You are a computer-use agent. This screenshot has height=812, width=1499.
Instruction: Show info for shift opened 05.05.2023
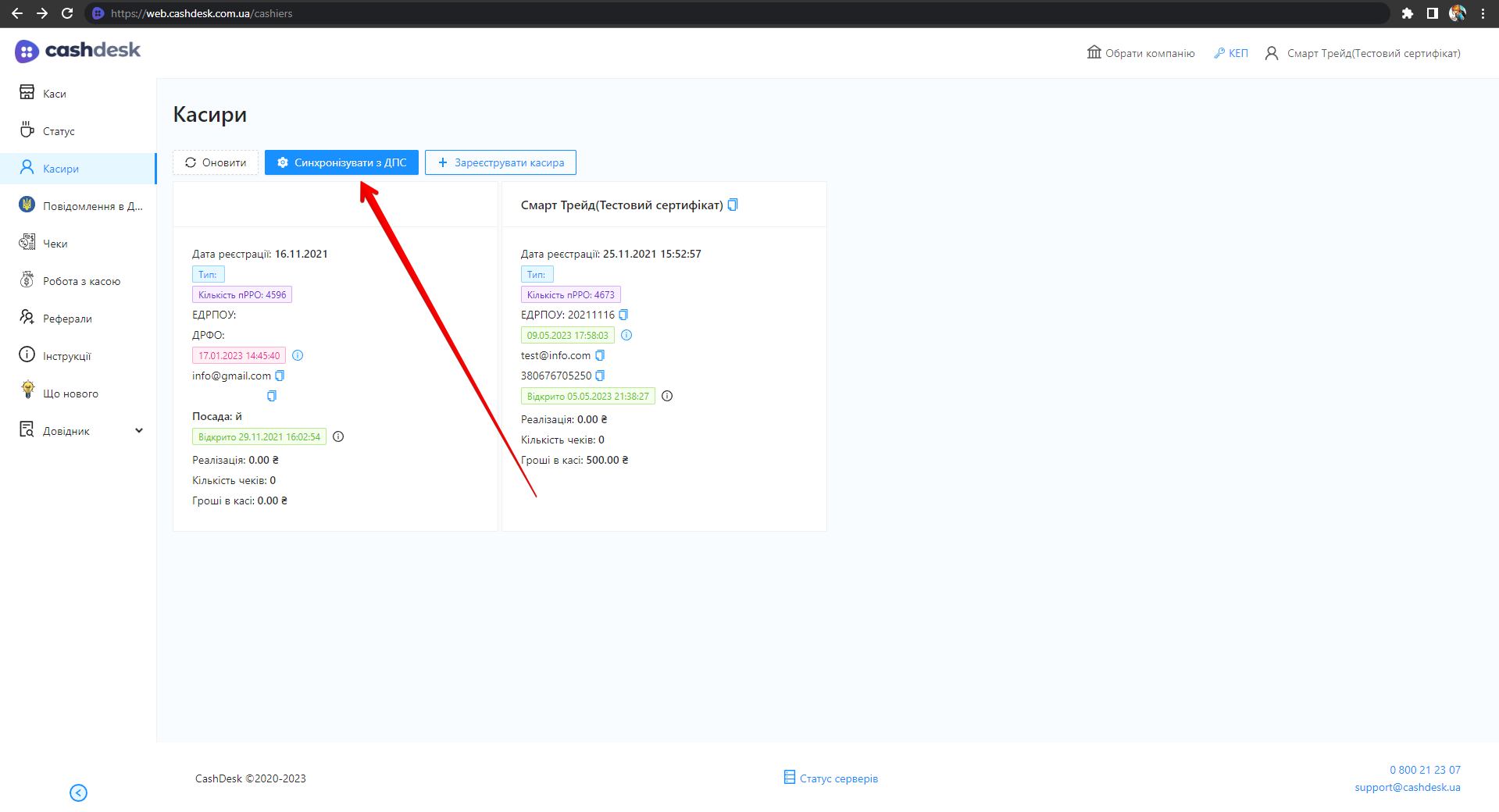point(667,396)
